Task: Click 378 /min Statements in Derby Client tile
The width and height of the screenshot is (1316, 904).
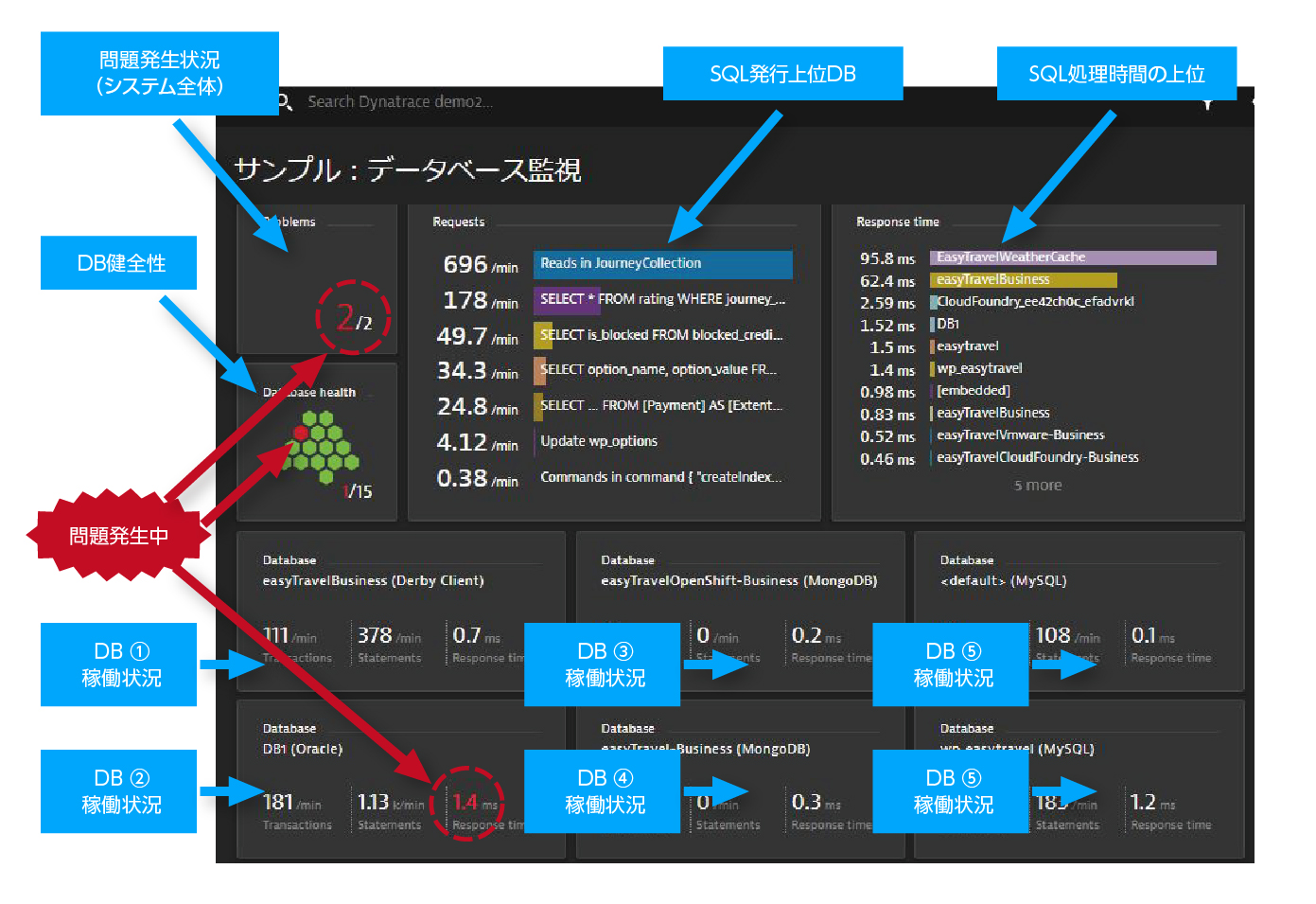Action: click(390, 645)
